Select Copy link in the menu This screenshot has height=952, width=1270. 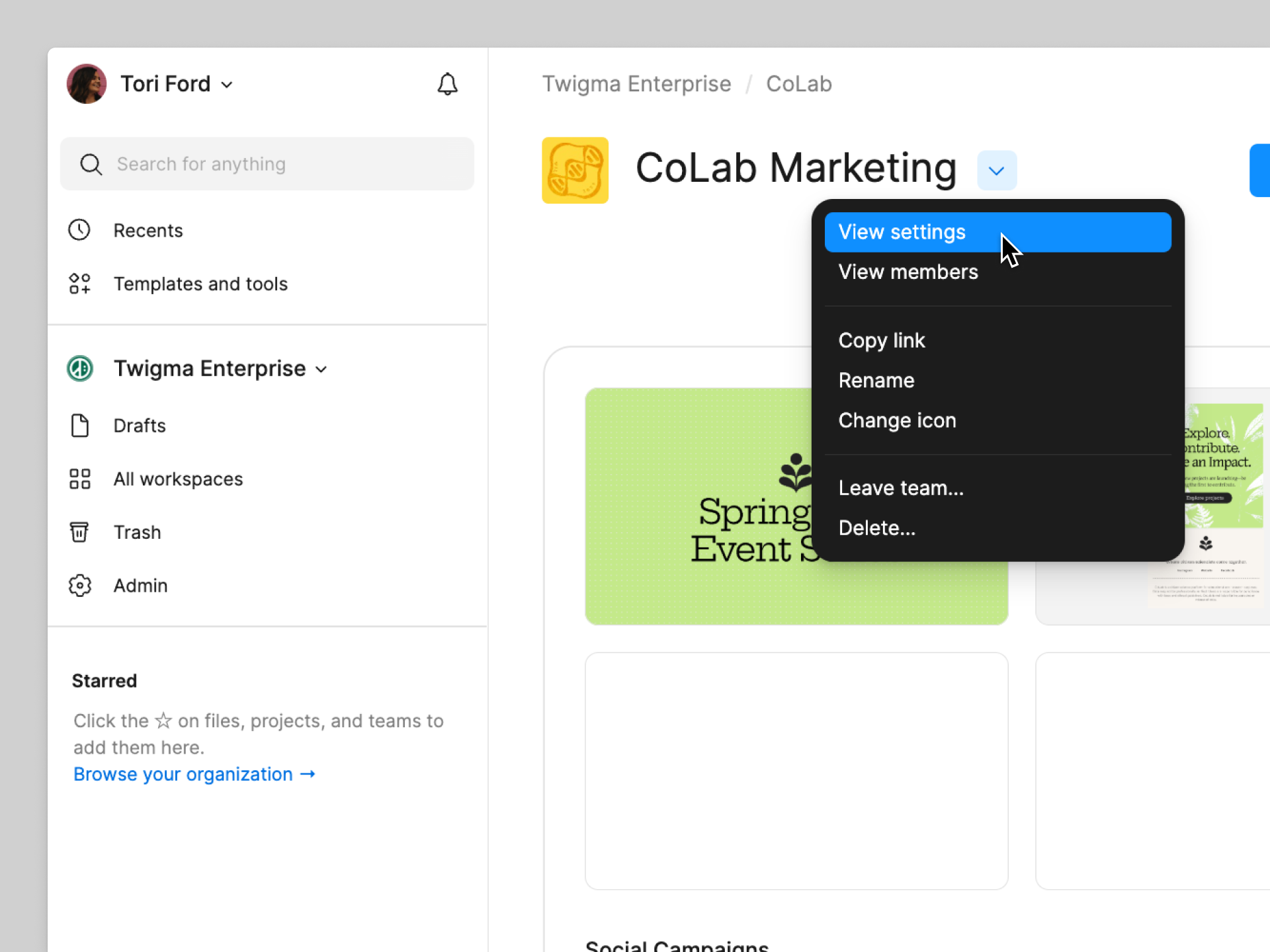tap(881, 340)
